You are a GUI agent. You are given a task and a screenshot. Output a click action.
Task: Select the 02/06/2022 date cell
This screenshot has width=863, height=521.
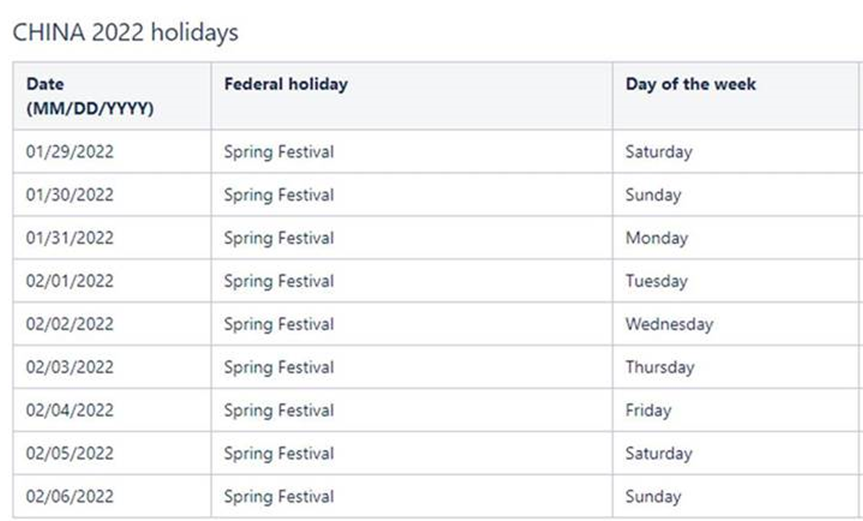70,496
